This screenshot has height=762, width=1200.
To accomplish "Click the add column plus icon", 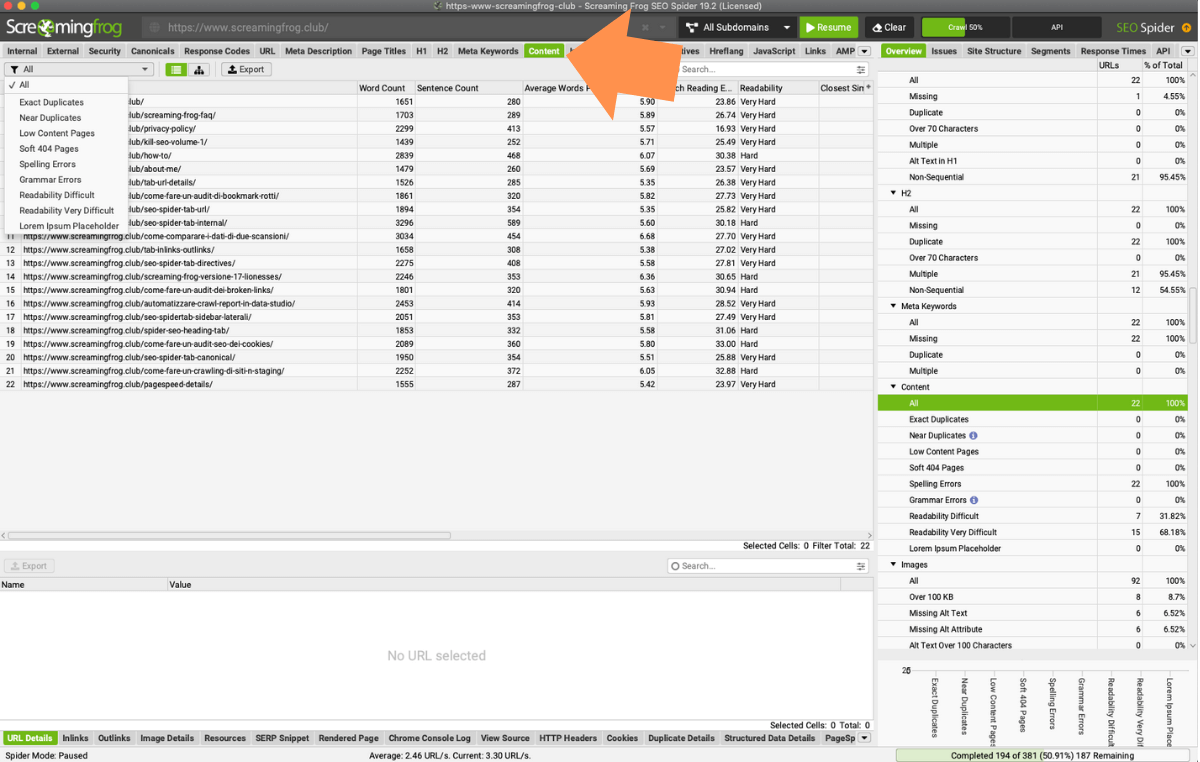I will click(x=868, y=88).
